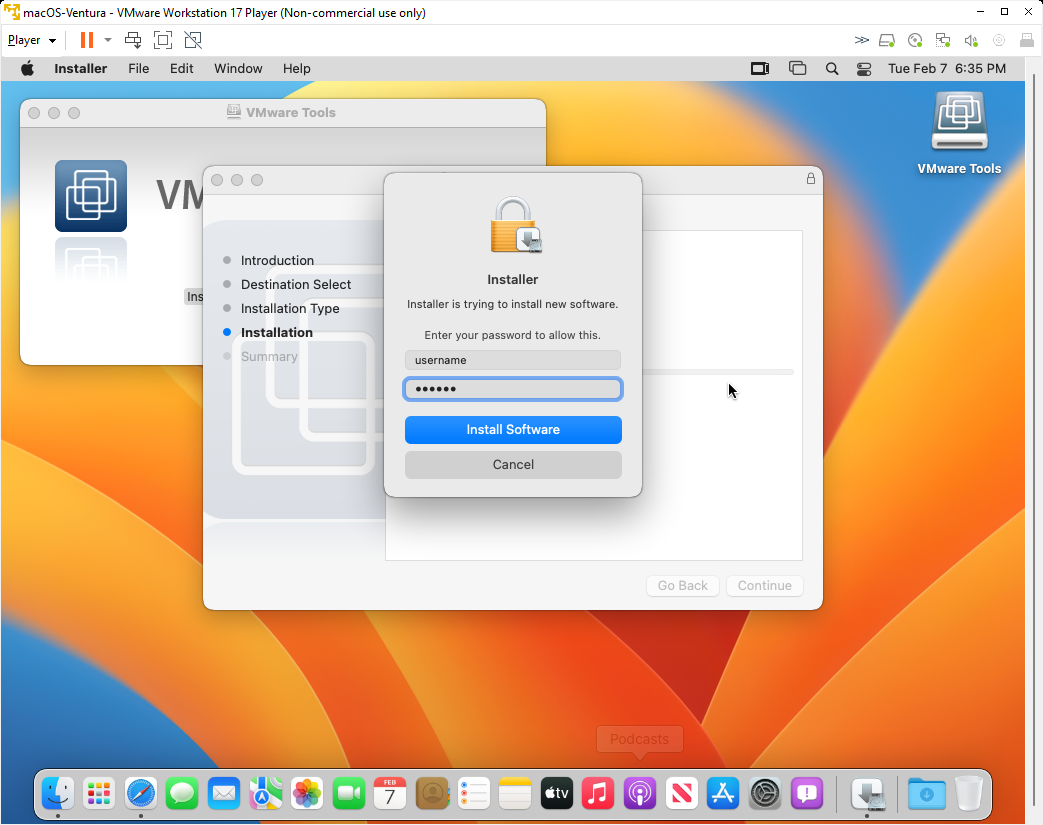1043x825 pixels.
Task: Focus the password field
Action: tap(513, 389)
